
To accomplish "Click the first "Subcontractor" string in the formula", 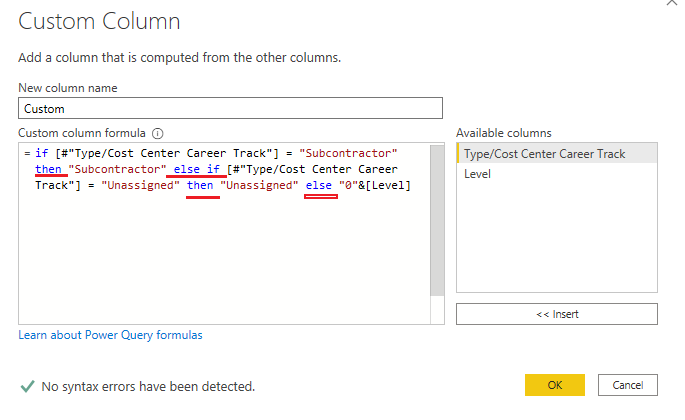I will (x=348, y=153).
